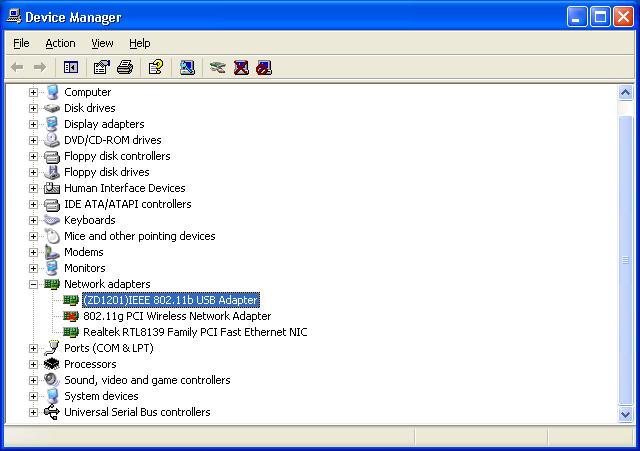
Task: Select 802.11g PCI Wireless Network Adapter text
Action: click(x=177, y=316)
